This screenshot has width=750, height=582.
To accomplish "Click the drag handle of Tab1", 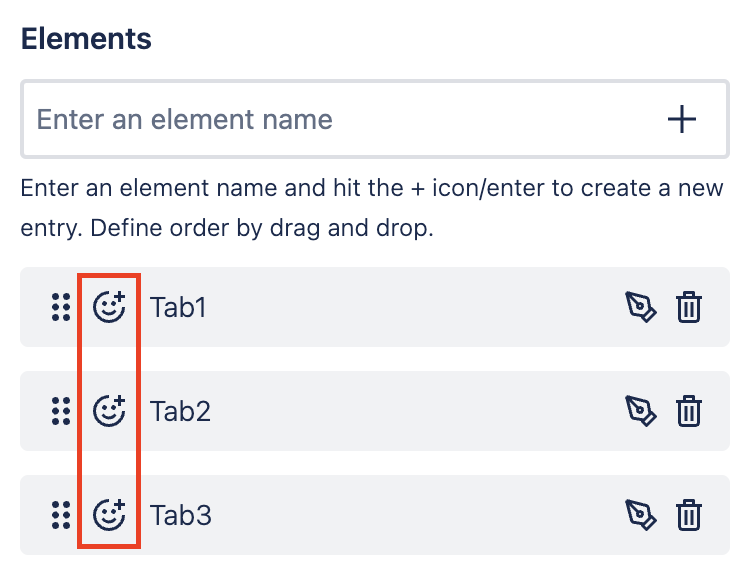I will tap(60, 307).
